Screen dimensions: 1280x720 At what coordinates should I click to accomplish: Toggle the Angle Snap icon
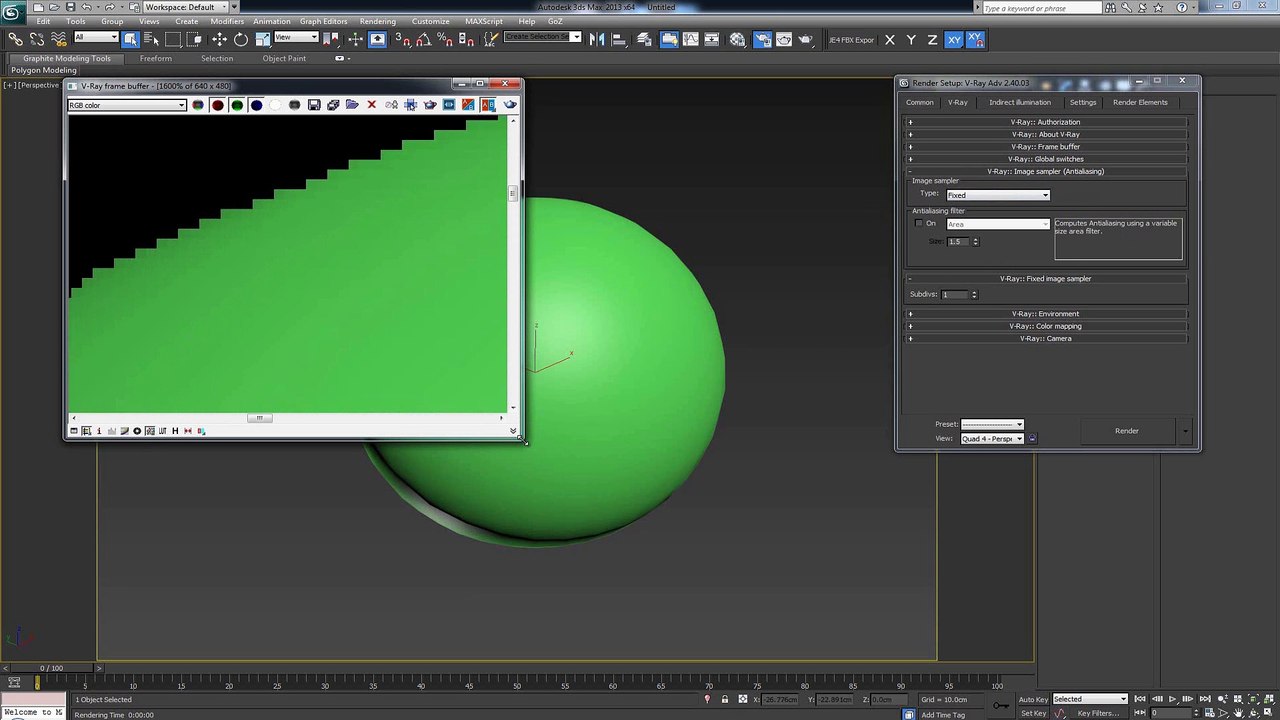coord(423,39)
